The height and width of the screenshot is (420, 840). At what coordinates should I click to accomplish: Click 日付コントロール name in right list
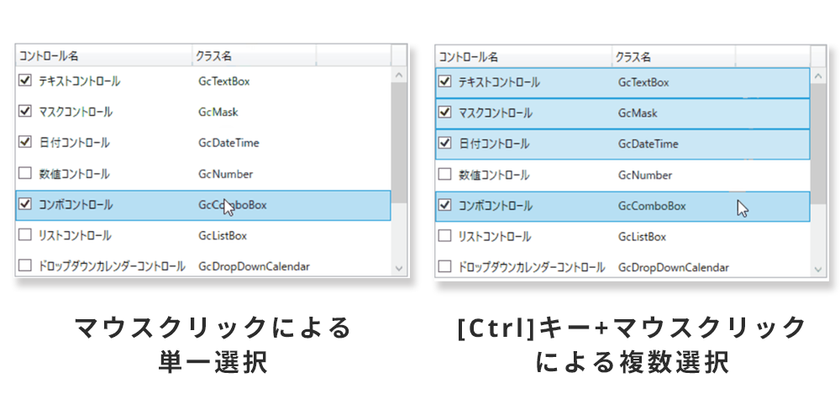(x=494, y=144)
